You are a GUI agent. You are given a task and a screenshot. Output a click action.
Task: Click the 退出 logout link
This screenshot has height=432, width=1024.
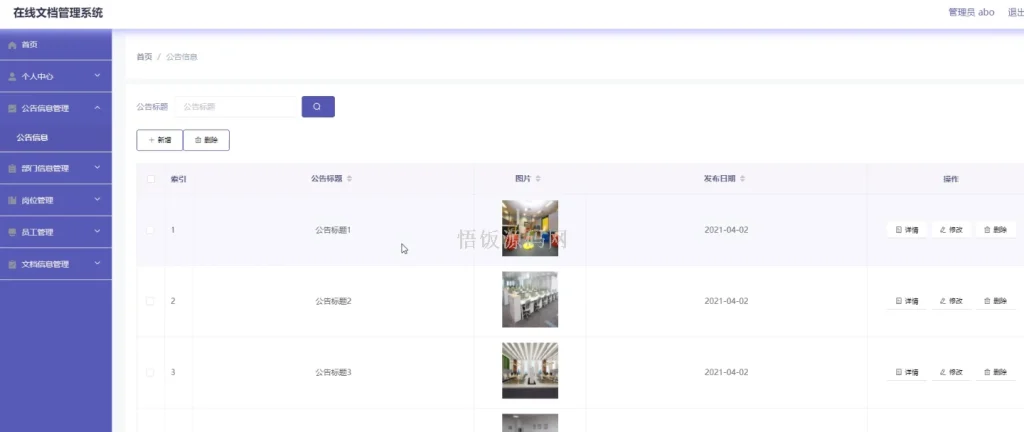1016,12
